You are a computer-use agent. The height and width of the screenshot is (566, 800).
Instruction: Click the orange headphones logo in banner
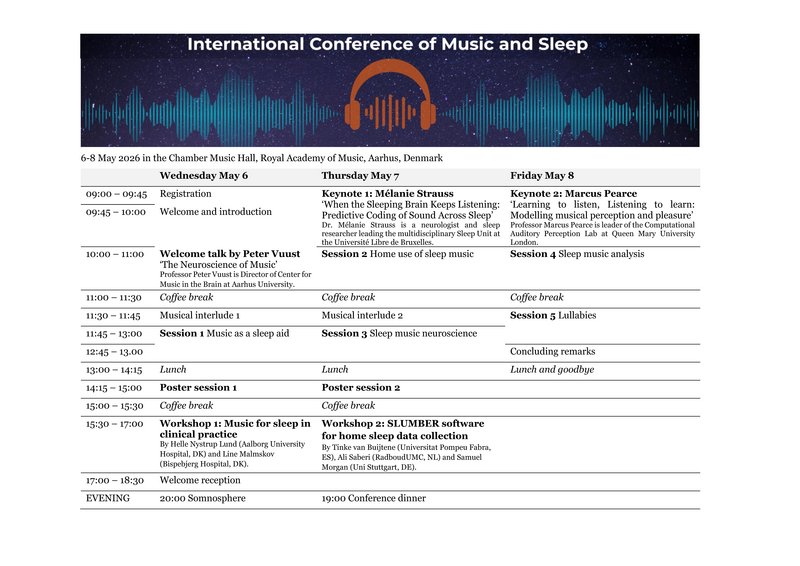(390, 97)
